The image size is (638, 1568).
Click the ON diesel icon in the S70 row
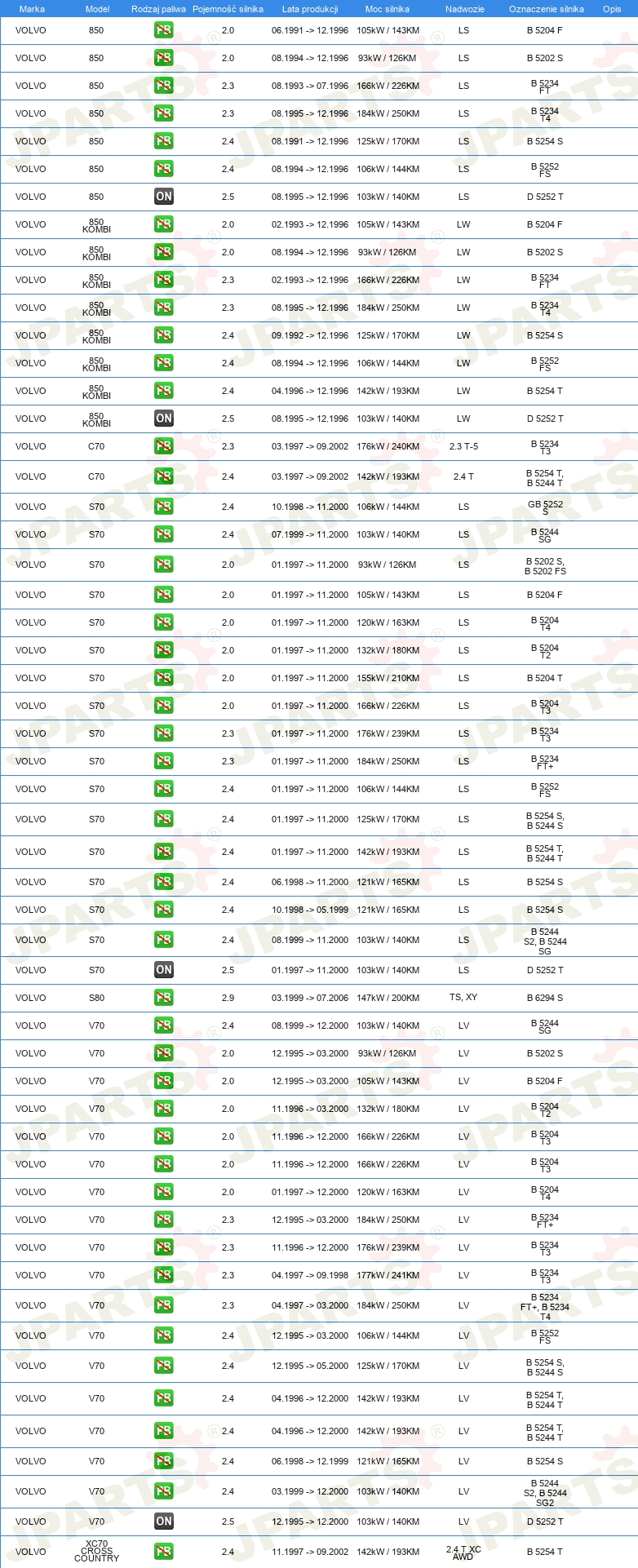click(164, 970)
